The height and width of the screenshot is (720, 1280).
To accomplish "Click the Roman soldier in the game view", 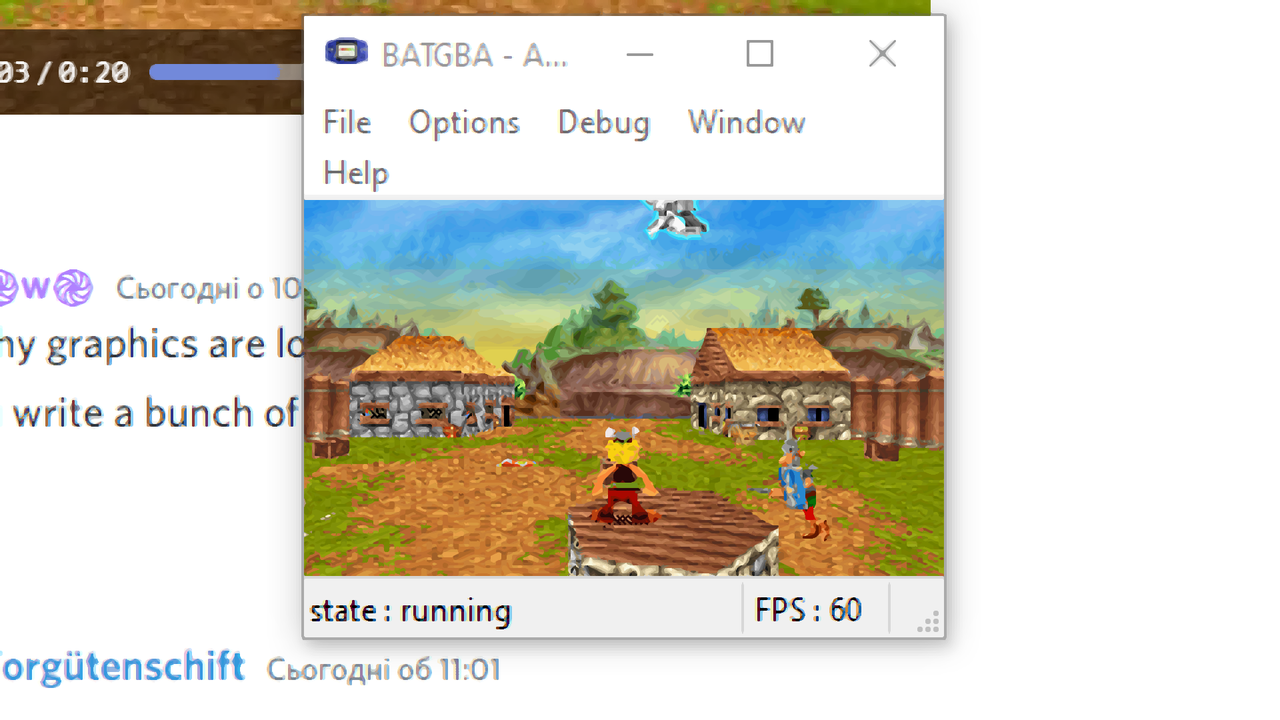I will click(x=798, y=484).
